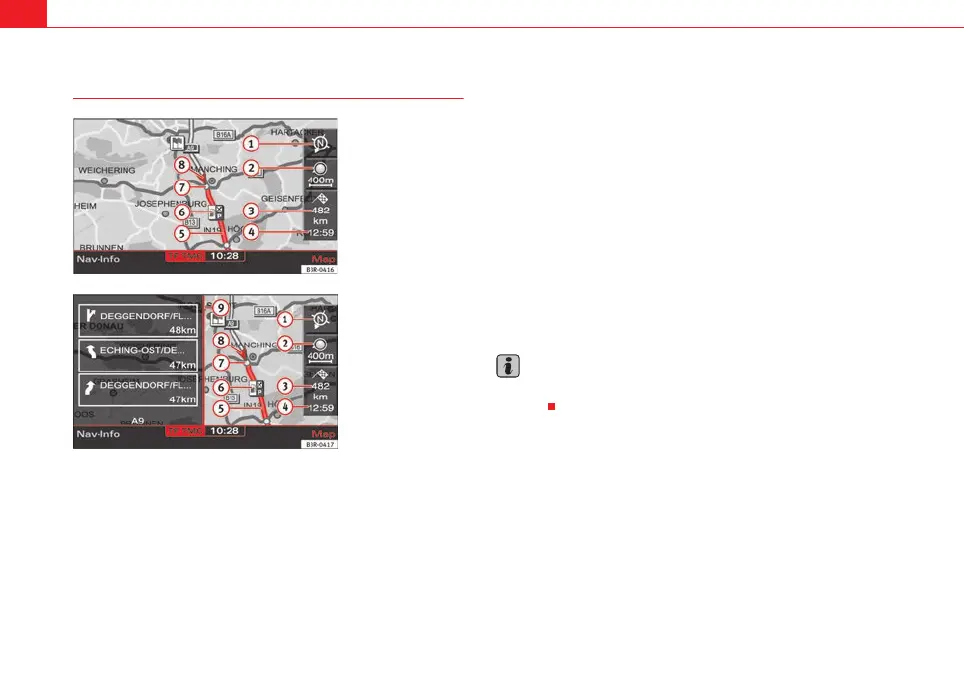Viewport: 964px width, 682px height.
Task: Tap the TP TMC indicator in figure B1R-0416
Action: [184, 256]
